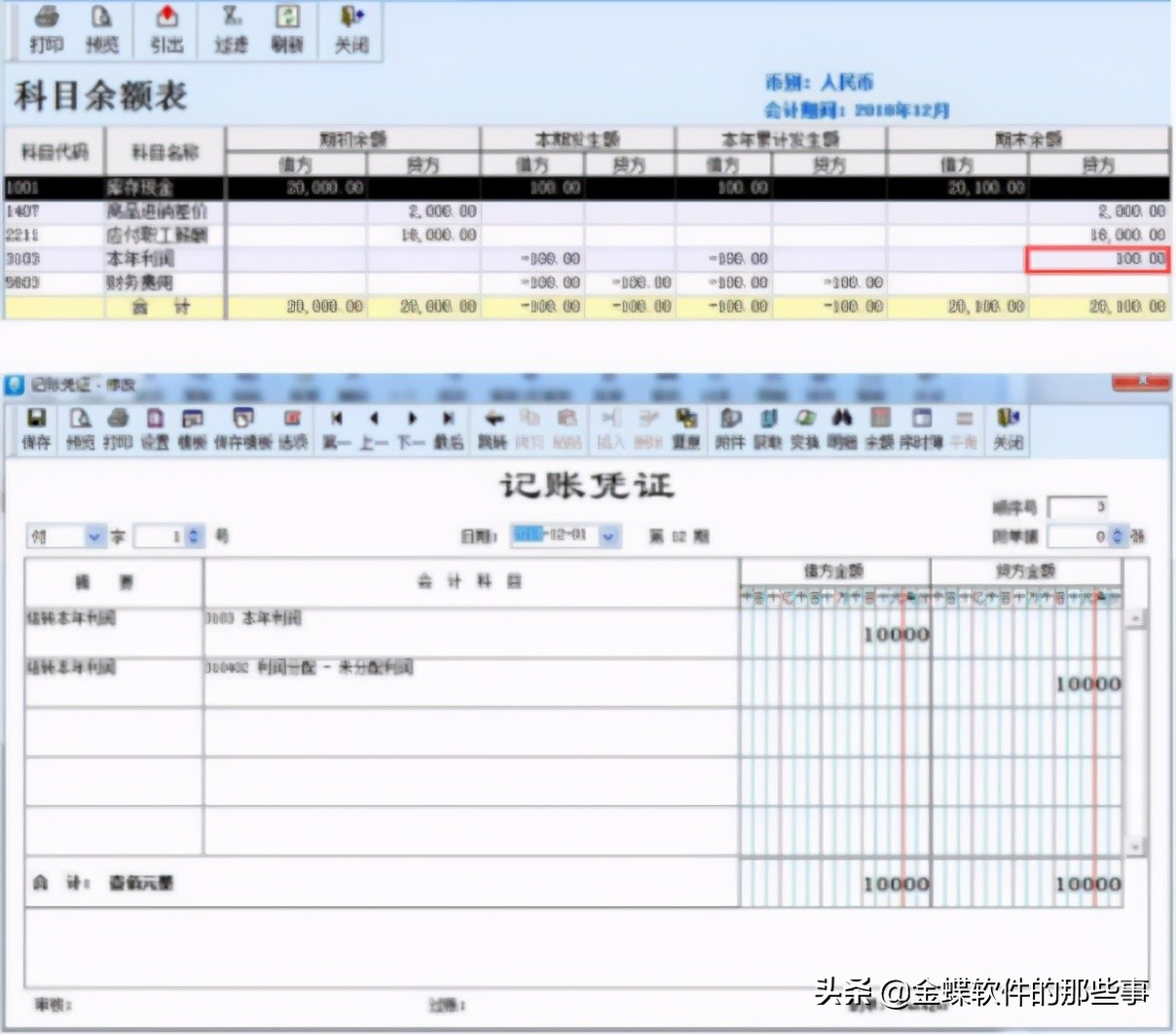
Task: Click the Export (引出) icon in report toolbar
Action: point(166,31)
